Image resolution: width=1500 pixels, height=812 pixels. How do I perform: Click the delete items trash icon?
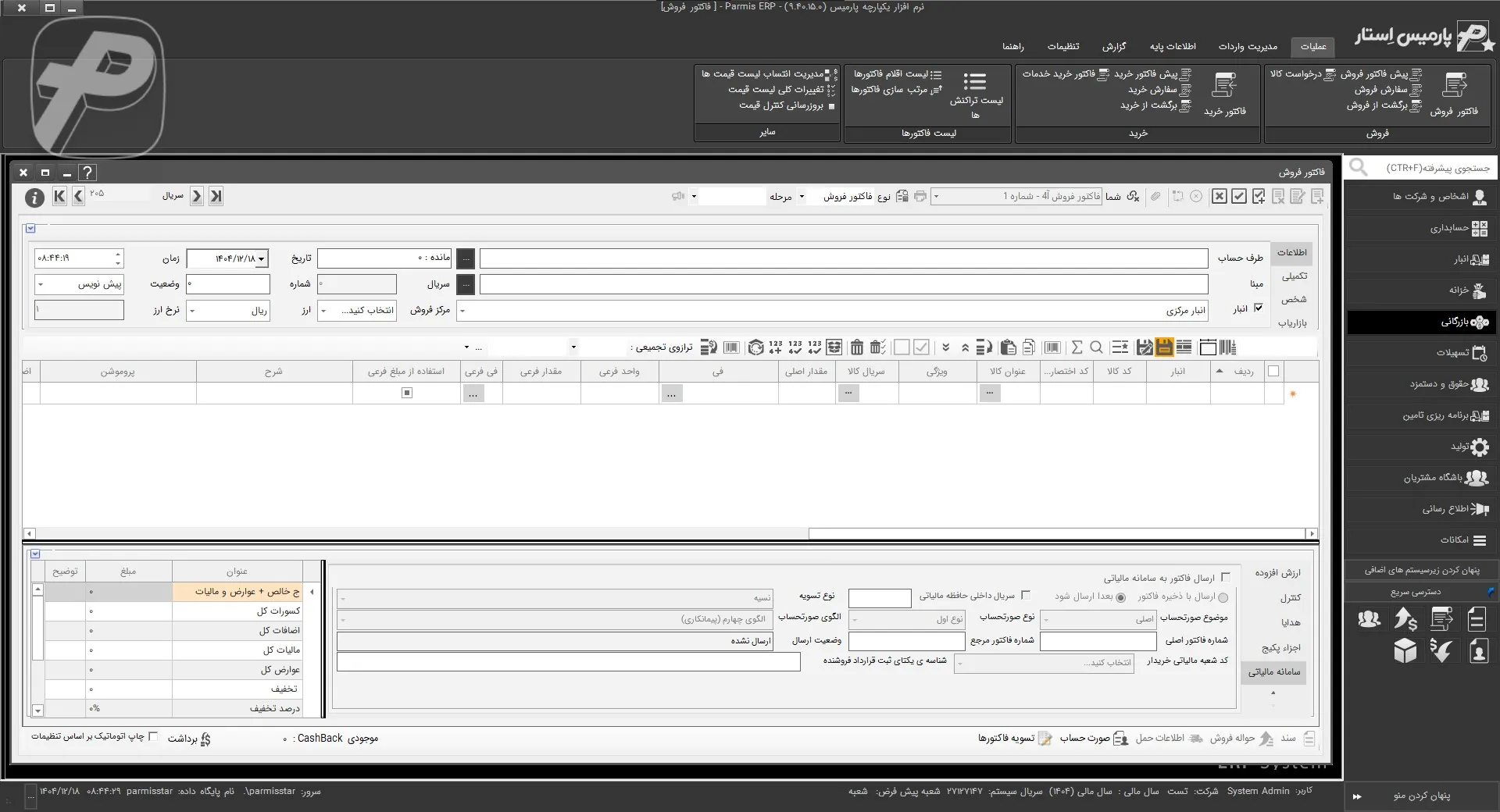pyautogui.click(x=857, y=347)
